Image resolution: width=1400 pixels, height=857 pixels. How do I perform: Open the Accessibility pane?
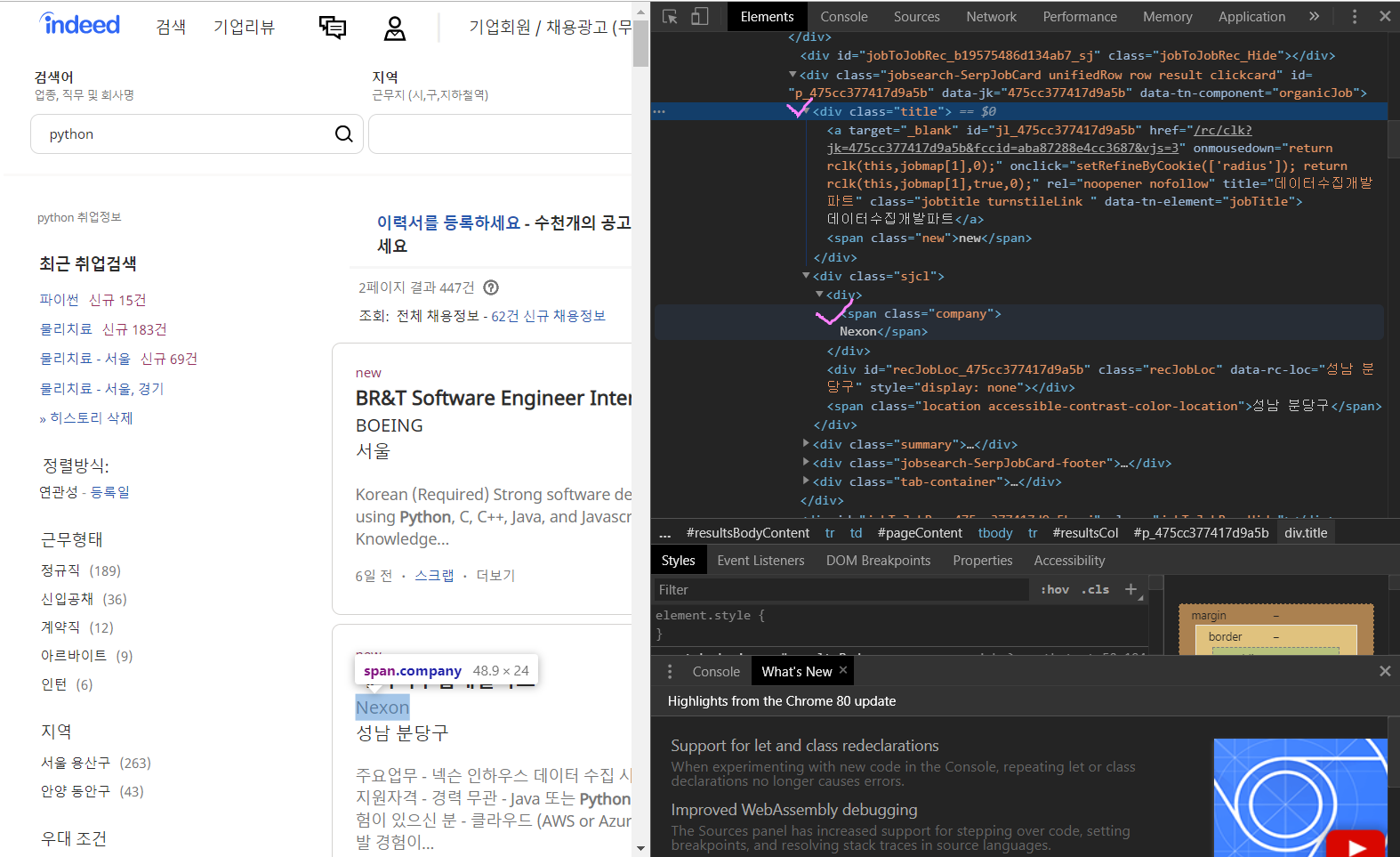point(1069,561)
